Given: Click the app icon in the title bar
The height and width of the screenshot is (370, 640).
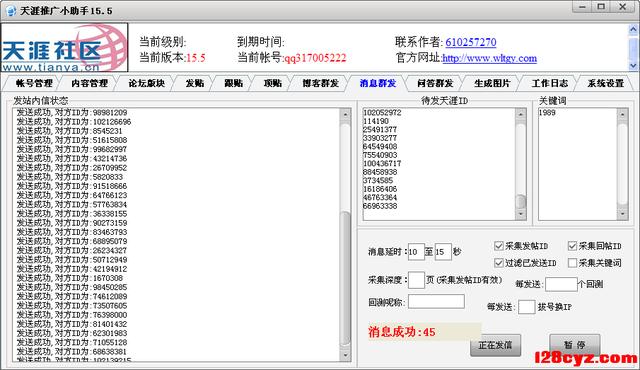Looking at the screenshot, I should (x=11, y=11).
